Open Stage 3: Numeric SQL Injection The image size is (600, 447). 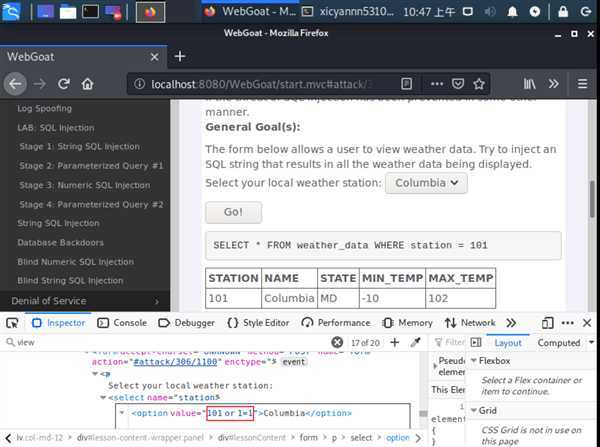pos(85,185)
